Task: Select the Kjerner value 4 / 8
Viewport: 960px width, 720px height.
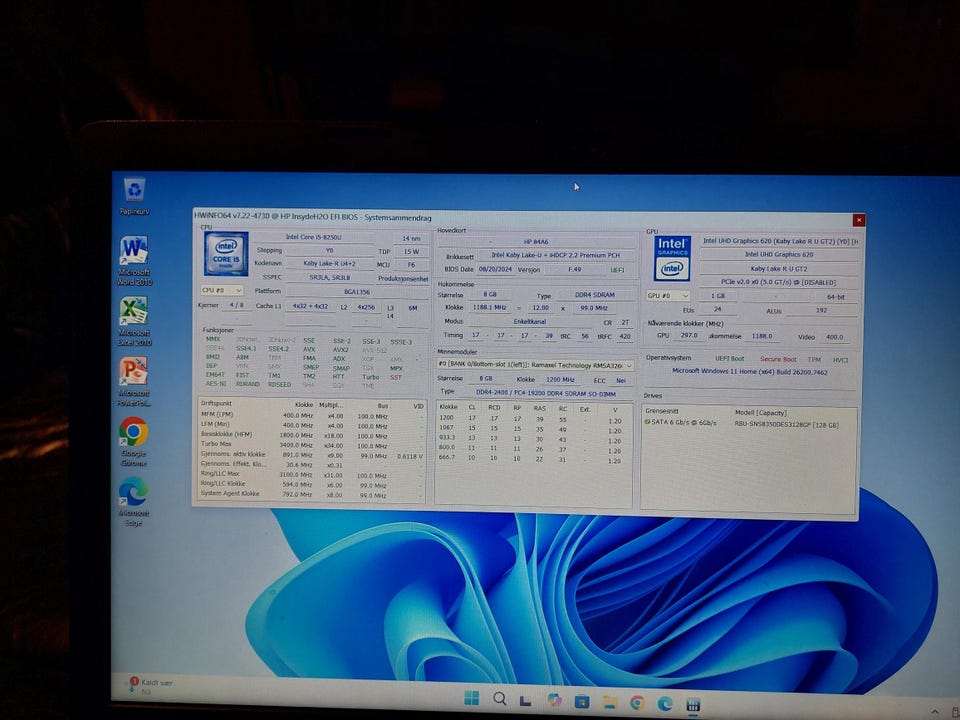Action: [x=236, y=305]
